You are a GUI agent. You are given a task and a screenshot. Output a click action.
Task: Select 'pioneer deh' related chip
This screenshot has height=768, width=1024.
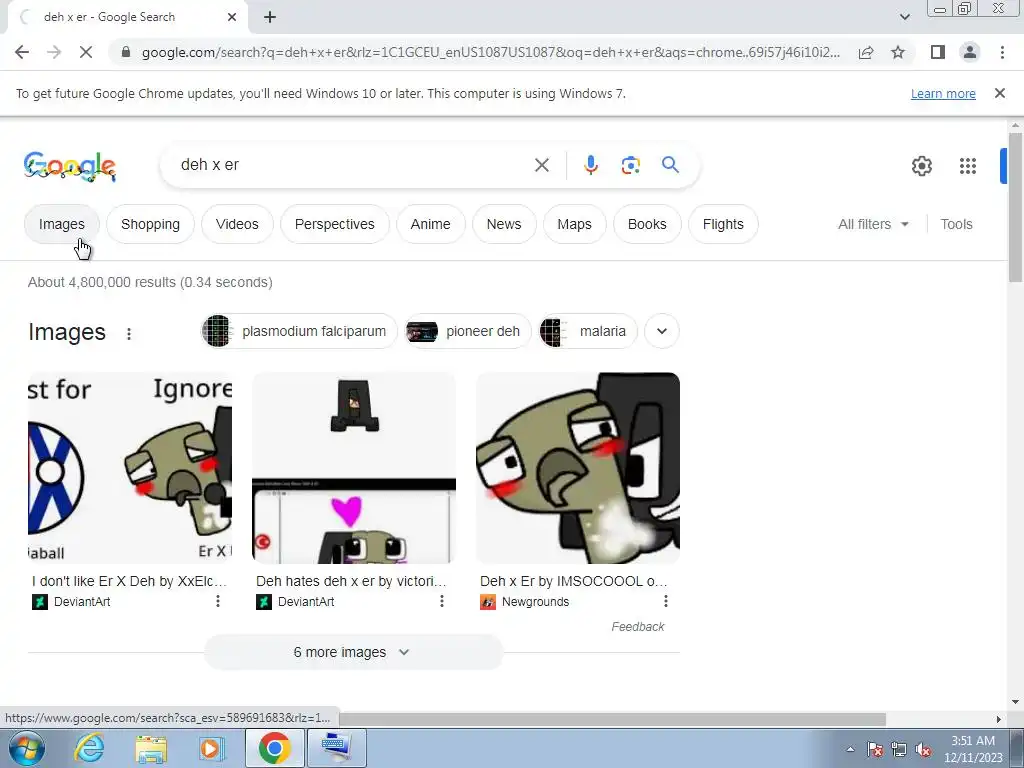point(468,331)
